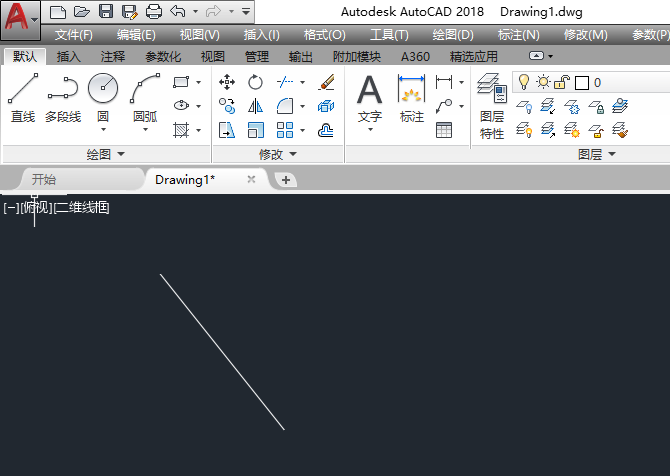This screenshot has height=476, width=670.
Task: Open the customize quick access toolbar dropdown
Action: pos(246,12)
